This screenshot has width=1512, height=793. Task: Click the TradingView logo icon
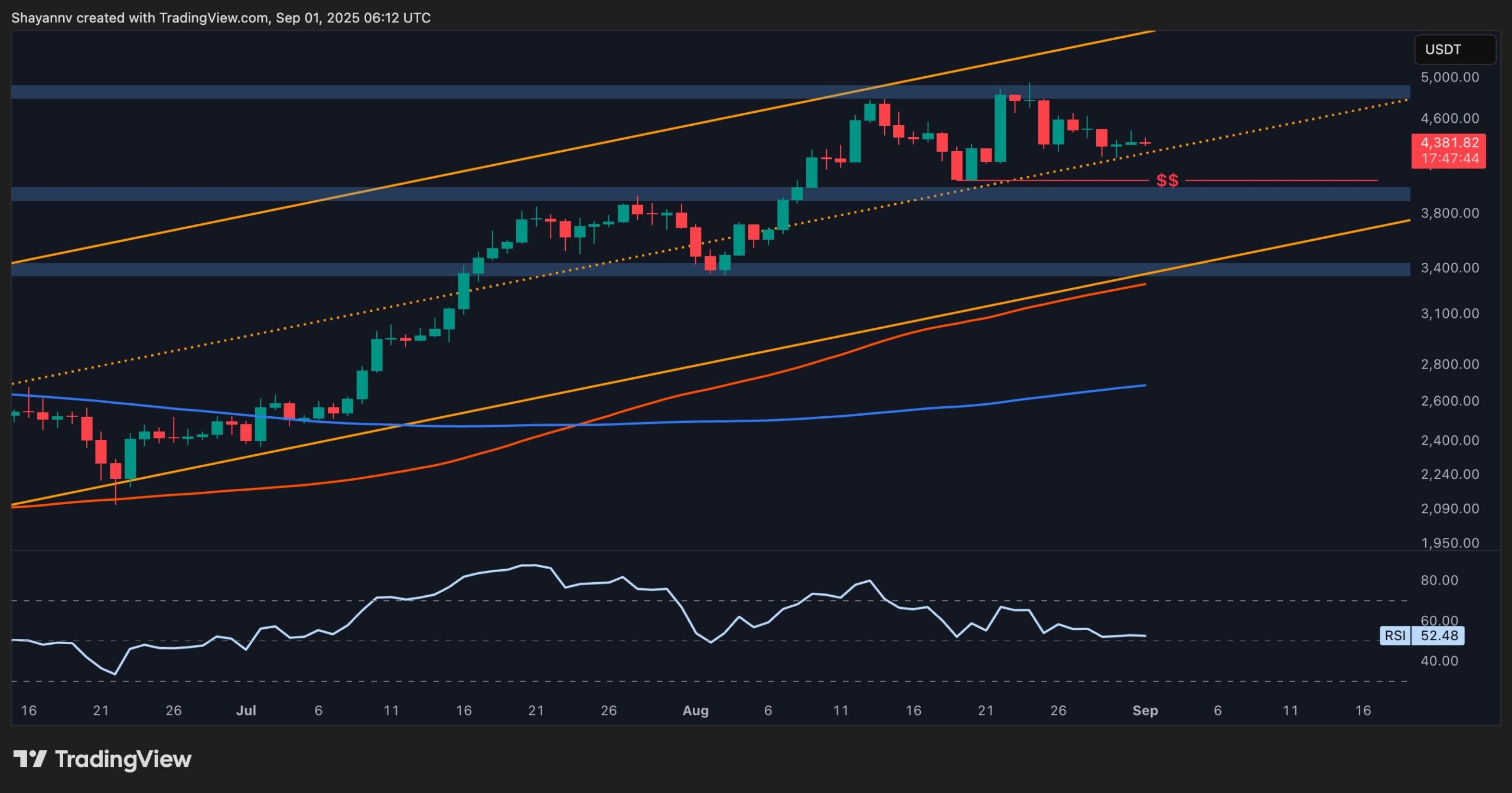30,759
